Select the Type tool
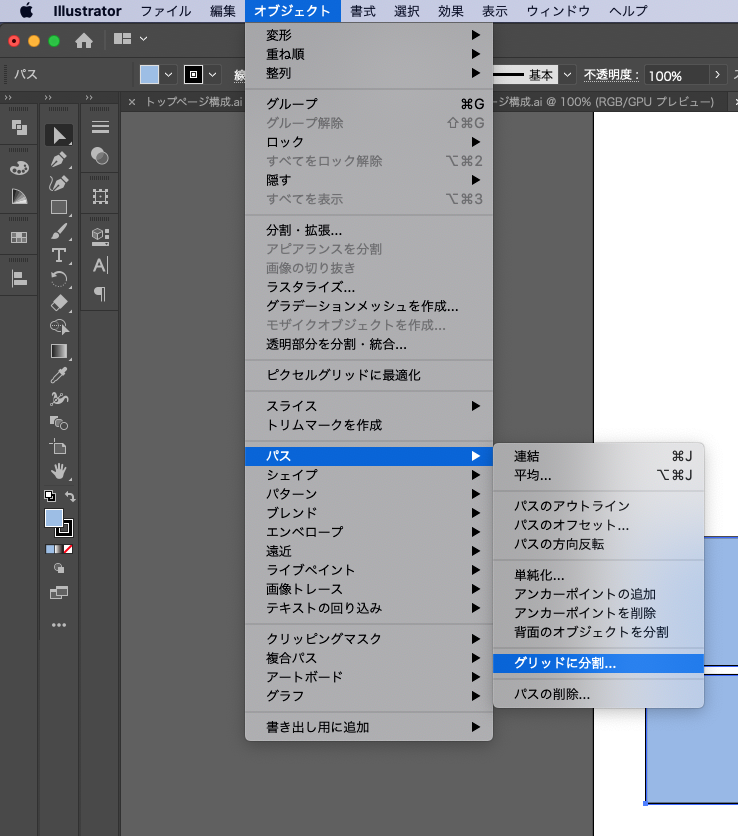This screenshot has width=738, height=836. pyautogui.click(x=59, y=255)
